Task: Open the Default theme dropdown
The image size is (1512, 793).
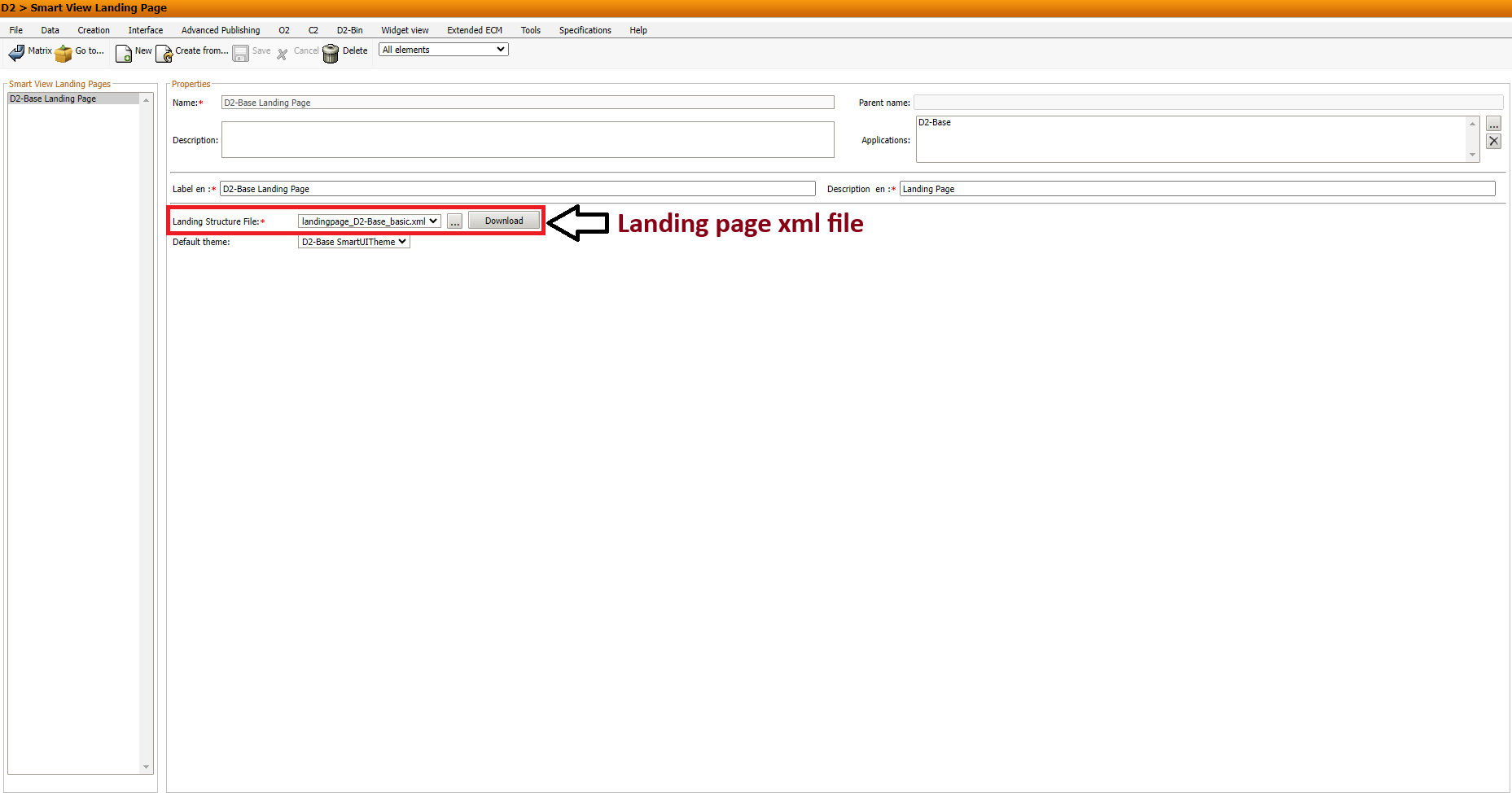Action: 354,242
